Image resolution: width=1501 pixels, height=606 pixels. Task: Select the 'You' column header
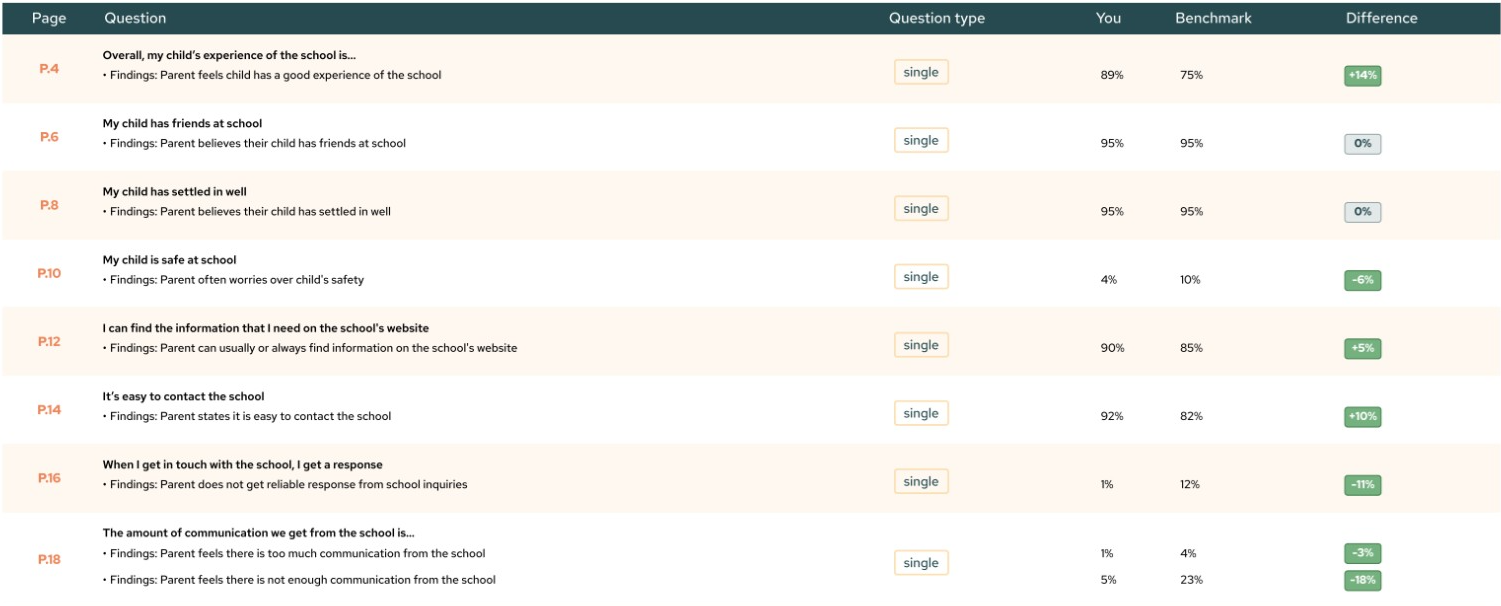click(1108, 18)
